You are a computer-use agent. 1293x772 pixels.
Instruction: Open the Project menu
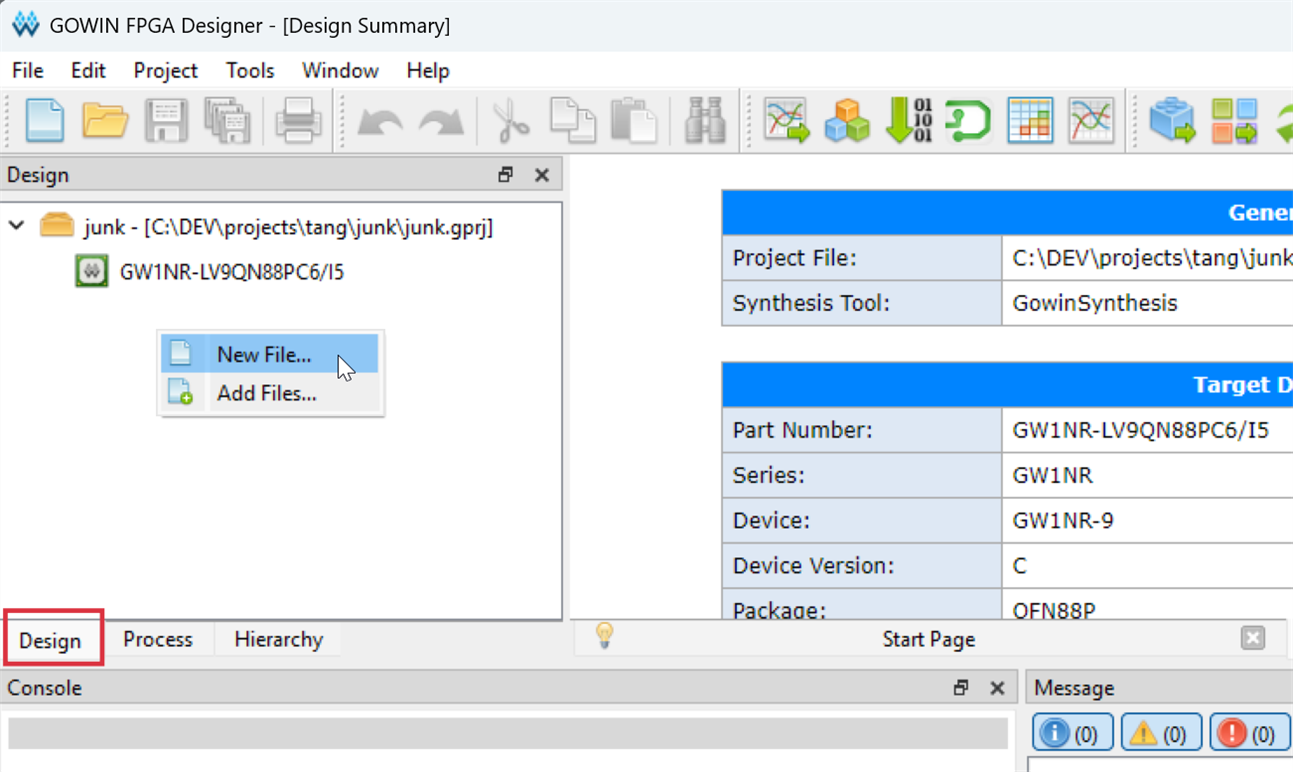(x=166, y=71)
